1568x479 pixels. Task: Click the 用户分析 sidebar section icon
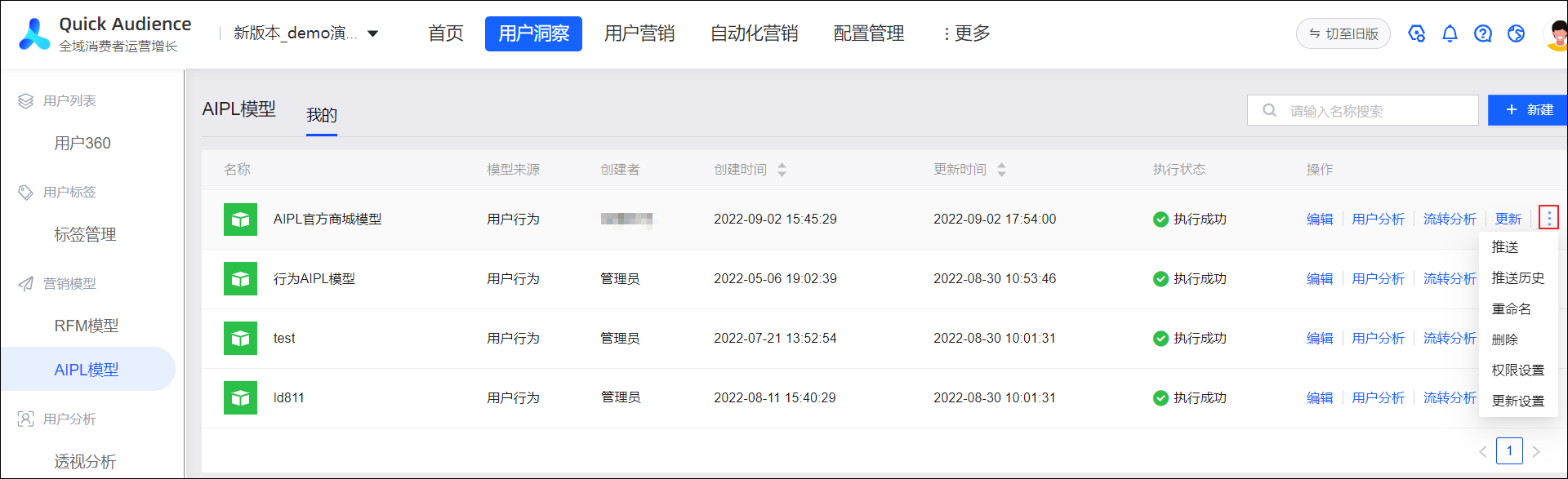coord(26,419)
